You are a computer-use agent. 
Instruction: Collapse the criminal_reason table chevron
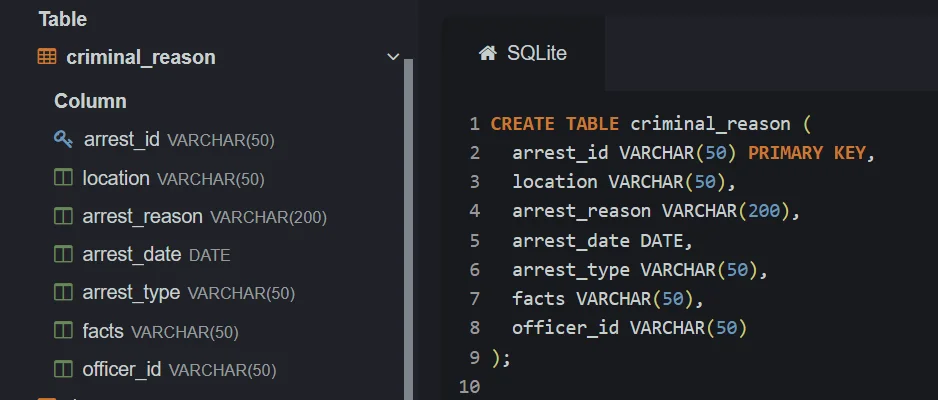pos(393,57)
